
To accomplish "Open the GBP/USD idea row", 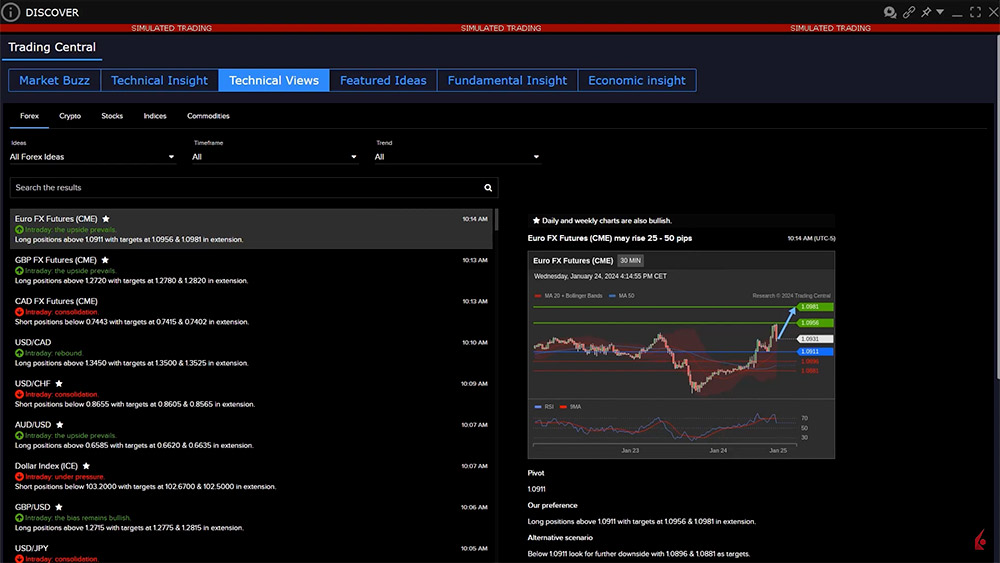I will (251, 517).
